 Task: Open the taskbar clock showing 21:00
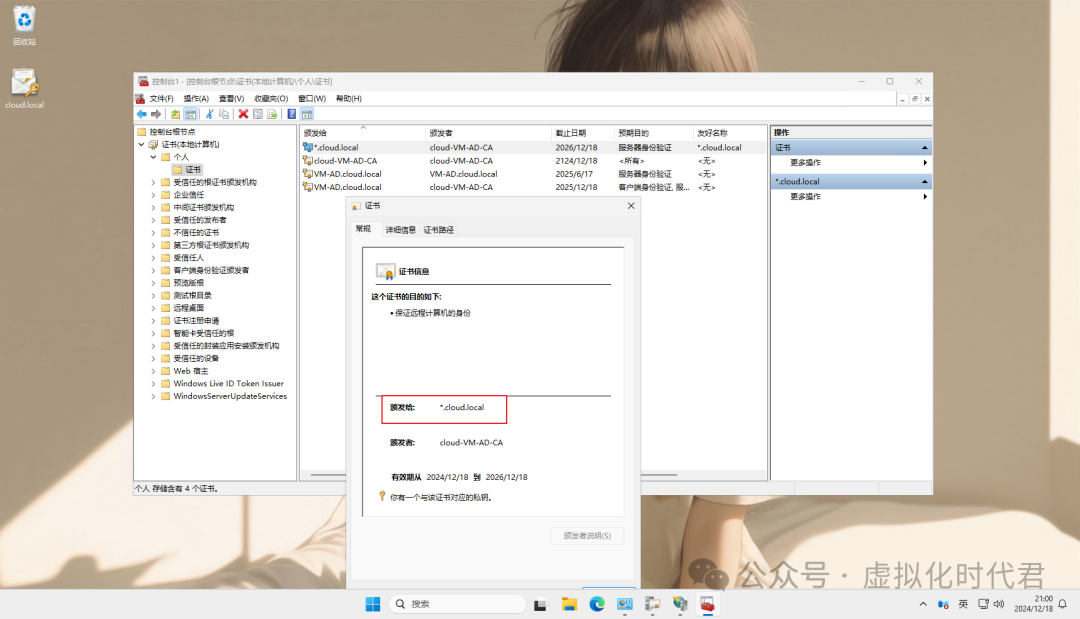[x=1033, y=604]
